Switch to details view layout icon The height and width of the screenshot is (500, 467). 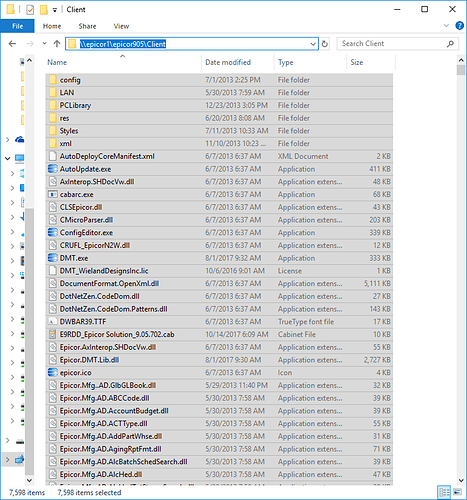pos(444,492)
